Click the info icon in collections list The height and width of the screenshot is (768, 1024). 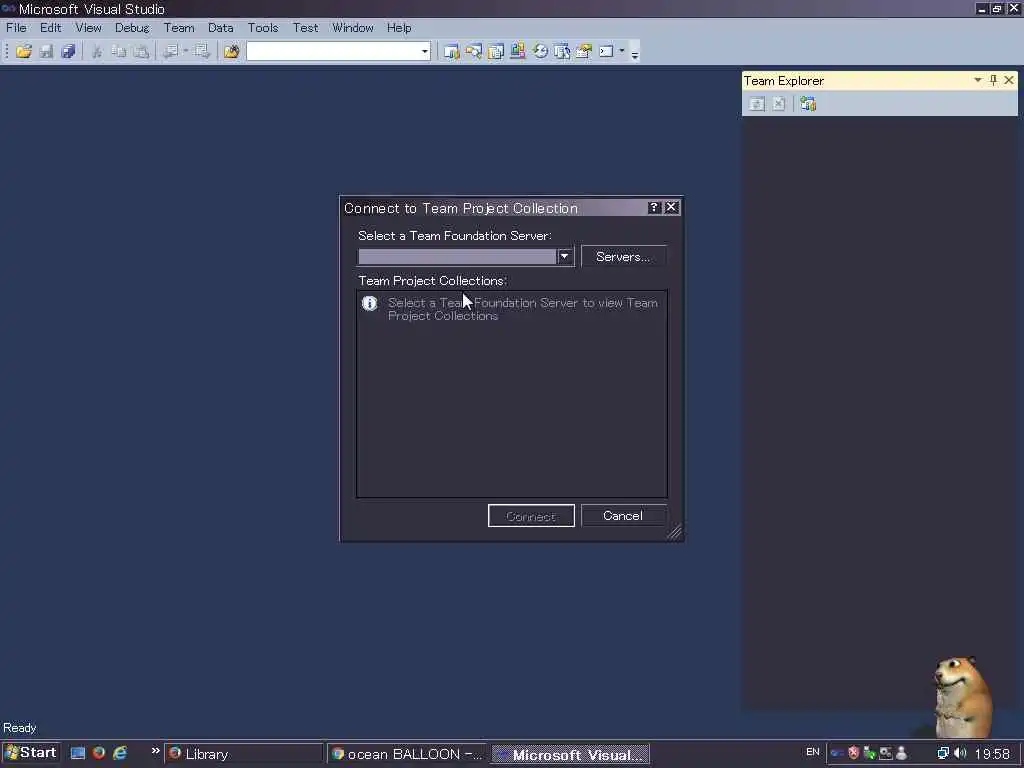point(370,303)
